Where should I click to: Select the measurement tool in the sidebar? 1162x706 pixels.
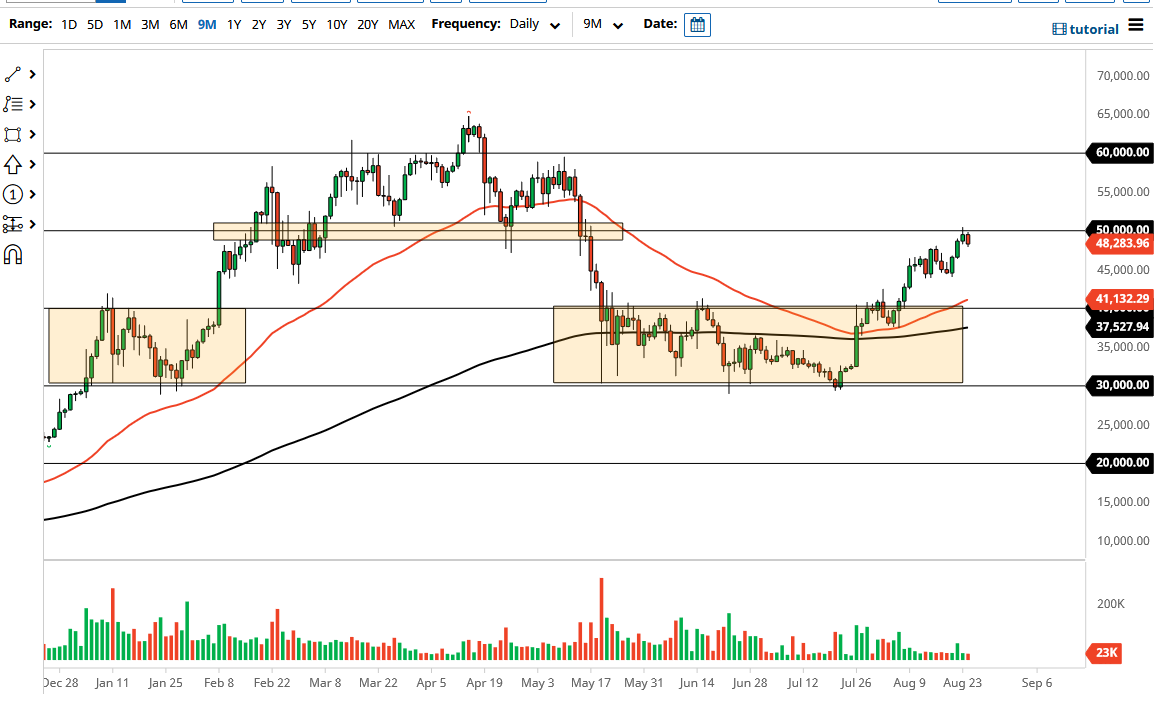[13, 224]
